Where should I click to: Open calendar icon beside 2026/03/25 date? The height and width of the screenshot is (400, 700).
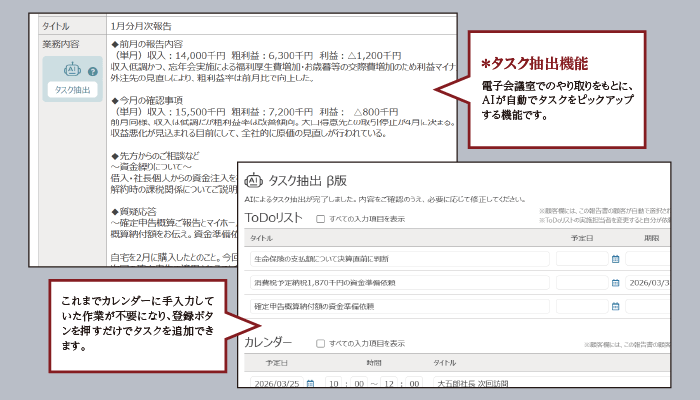pyautogui.click(x=310, y=383)
